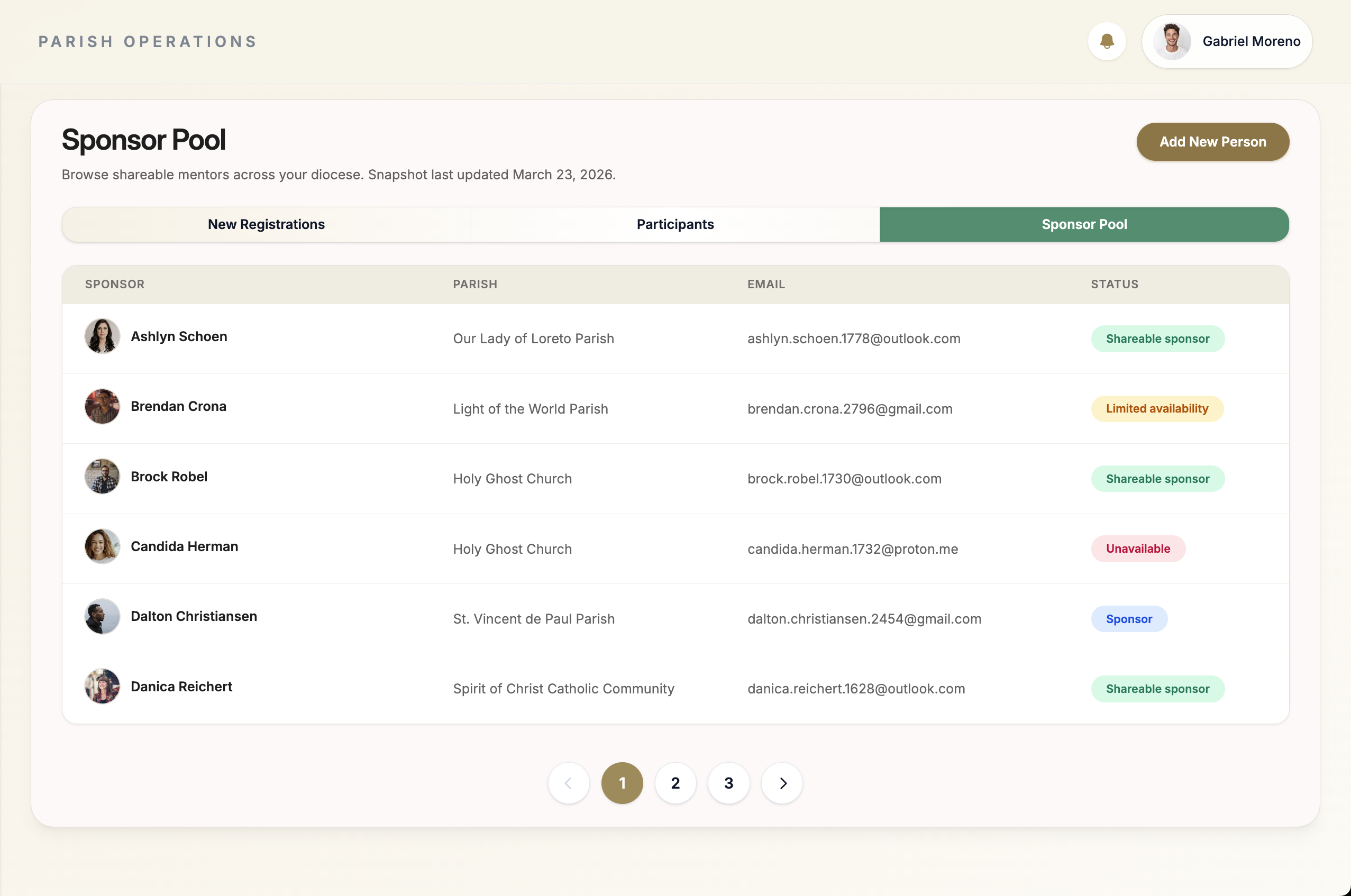Click the Parish Operations header logo text
This screenshot has width=1351, height=896.
(x=148, y=42)
